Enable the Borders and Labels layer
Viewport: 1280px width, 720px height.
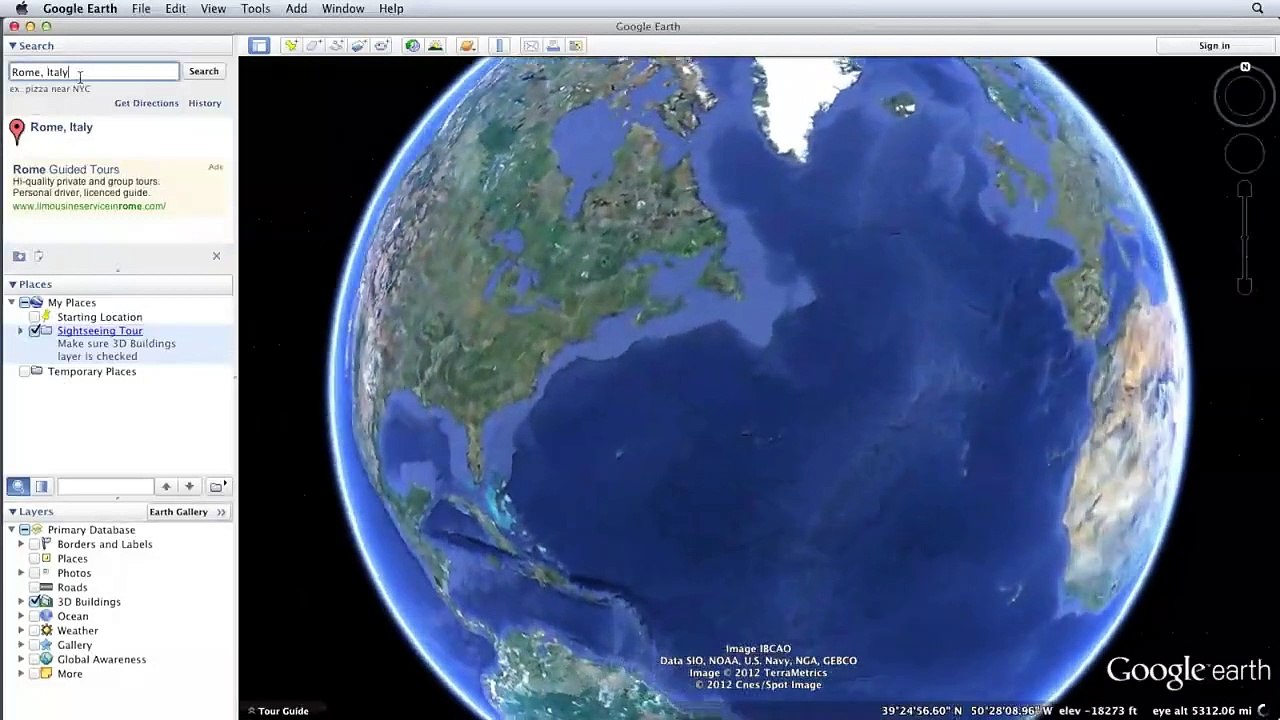click(35, 545)
